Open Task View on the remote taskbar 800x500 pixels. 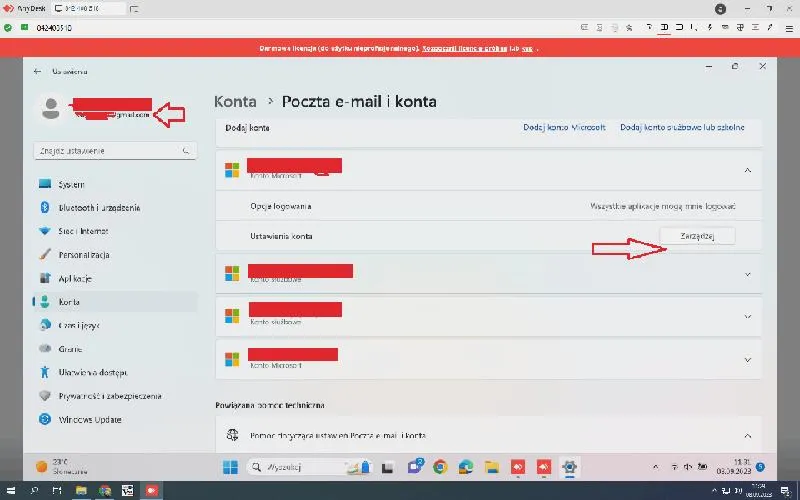(388, 467)
